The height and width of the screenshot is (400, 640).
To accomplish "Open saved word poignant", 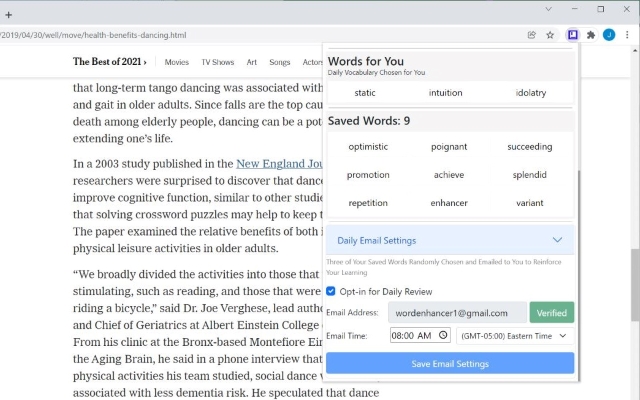I will tap(449, 147).
